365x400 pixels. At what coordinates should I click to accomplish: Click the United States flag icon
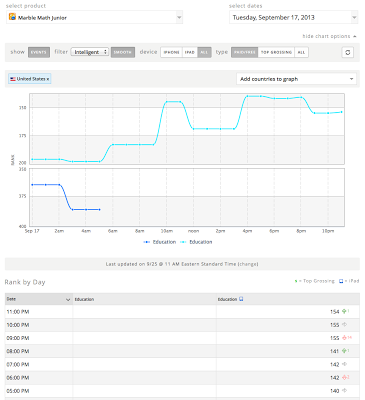(13, 79)
